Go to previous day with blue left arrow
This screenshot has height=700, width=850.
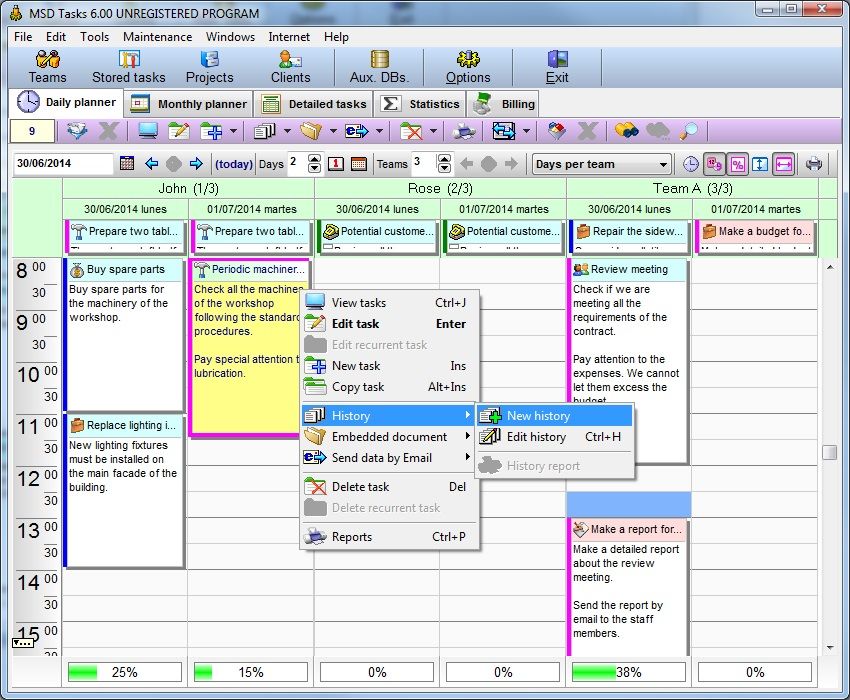(151, 163)
